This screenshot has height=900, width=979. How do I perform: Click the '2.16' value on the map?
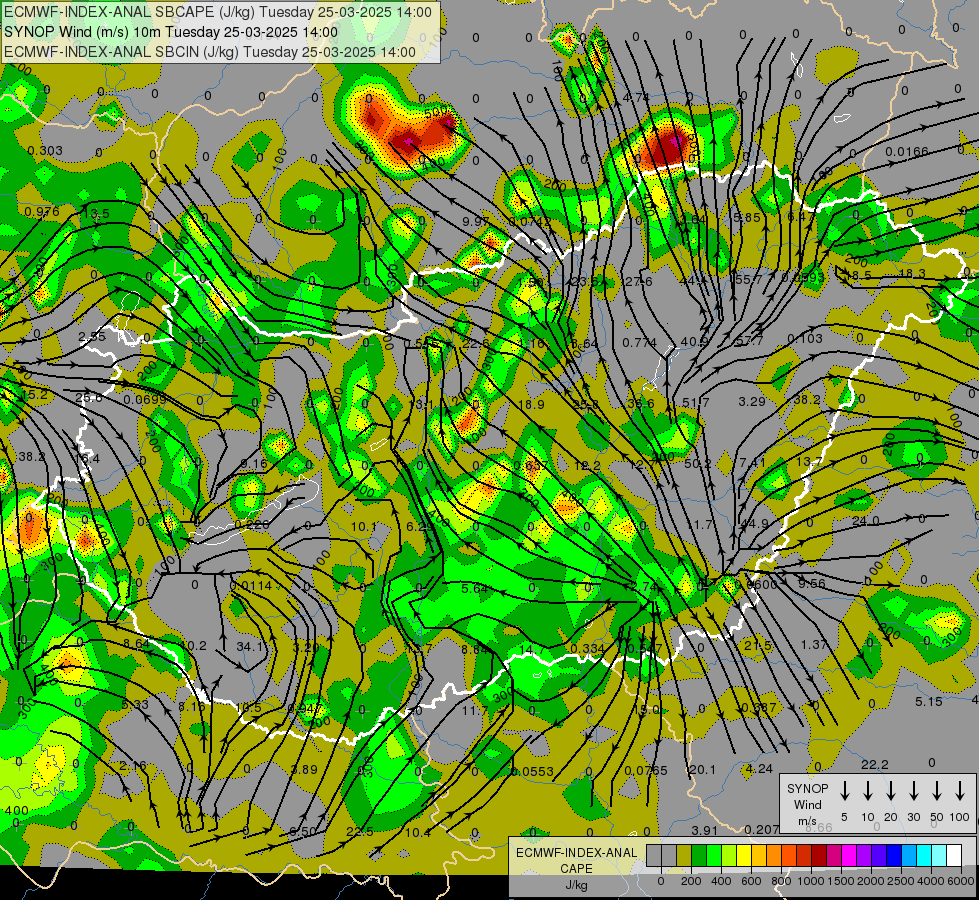132,765
